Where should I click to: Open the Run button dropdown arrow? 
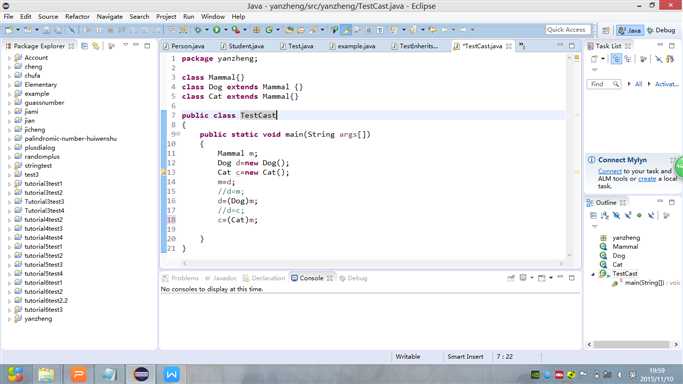225,30
